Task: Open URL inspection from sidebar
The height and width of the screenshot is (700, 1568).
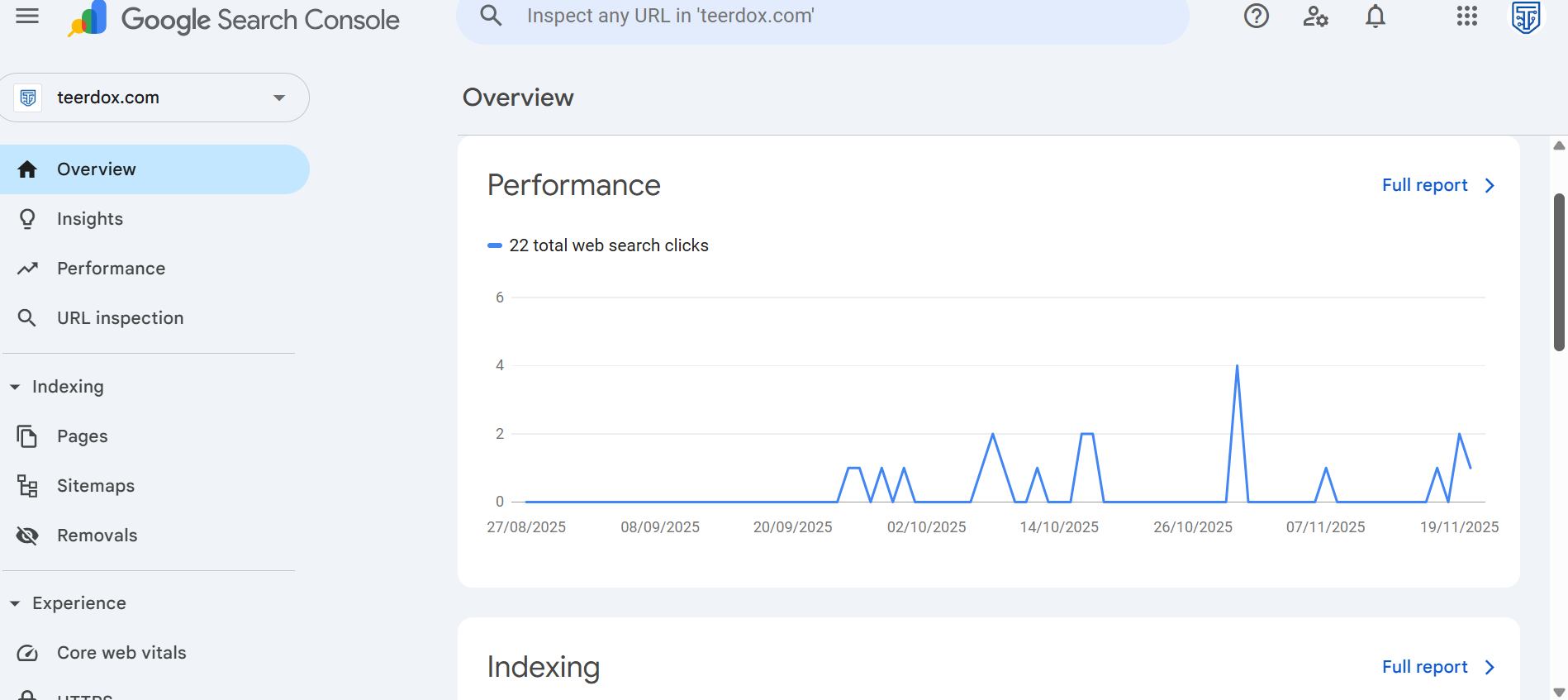Action: 120,318
